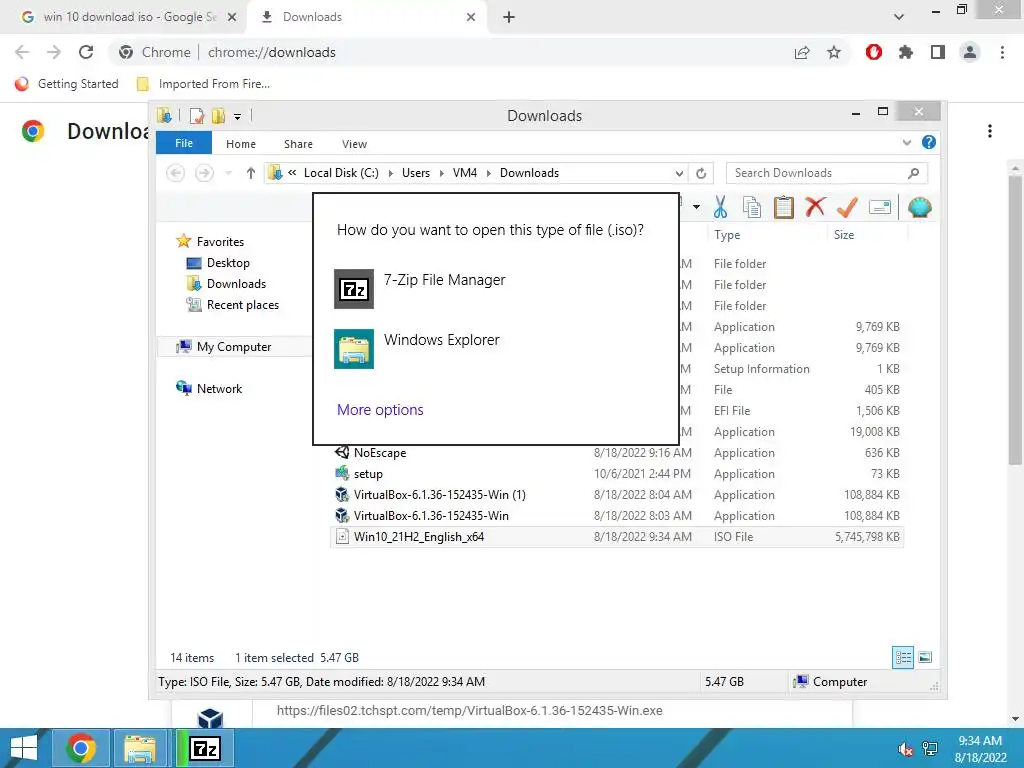Select Users in the address breadcrumb
This screenshot has height=768, width=1024.
(416, 173)
